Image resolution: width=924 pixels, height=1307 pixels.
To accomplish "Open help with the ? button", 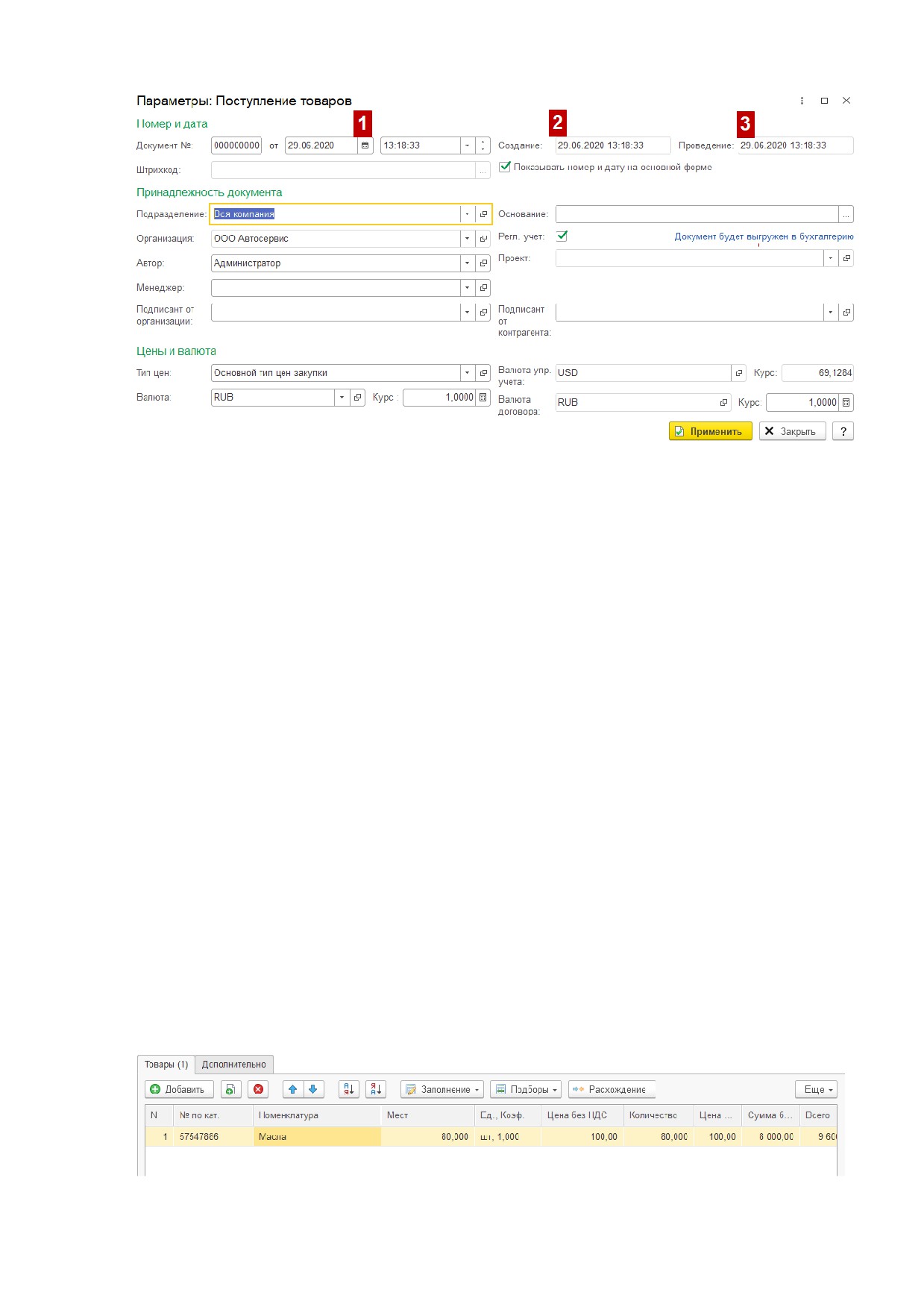I will pyautogui.click(x=843, y=431).
